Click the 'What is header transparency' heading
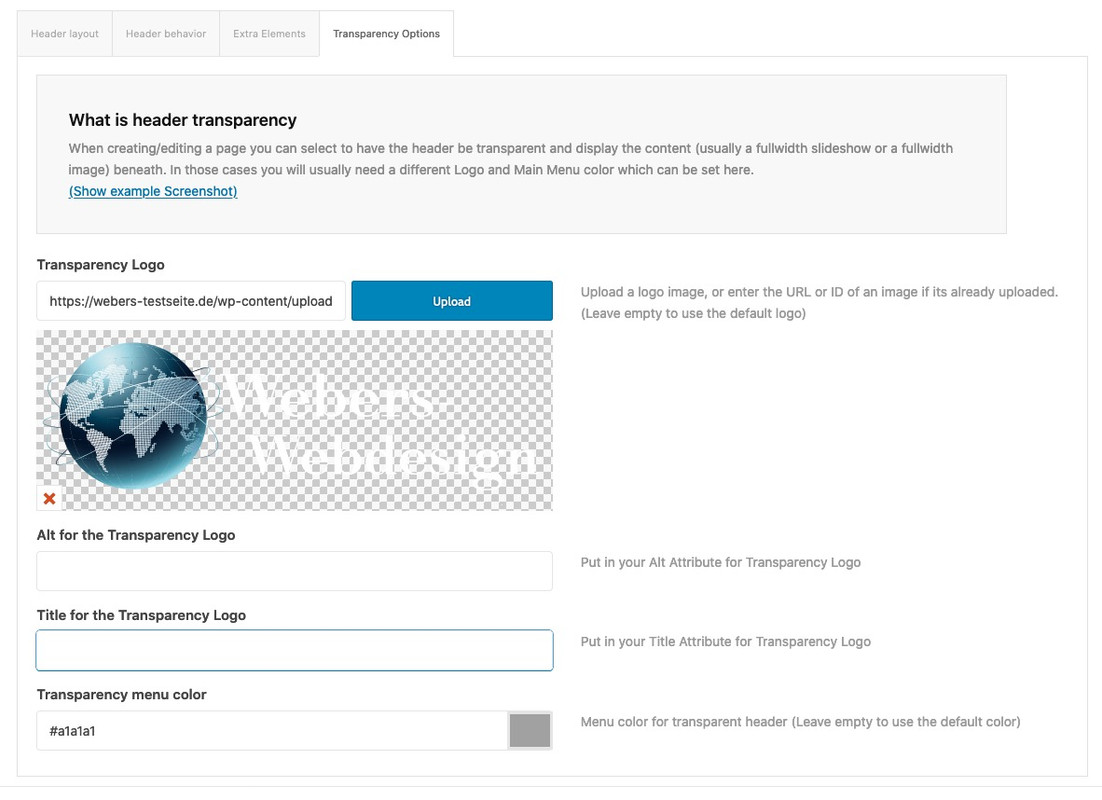This screenshot has height=800, width=1102. point(183,120)
